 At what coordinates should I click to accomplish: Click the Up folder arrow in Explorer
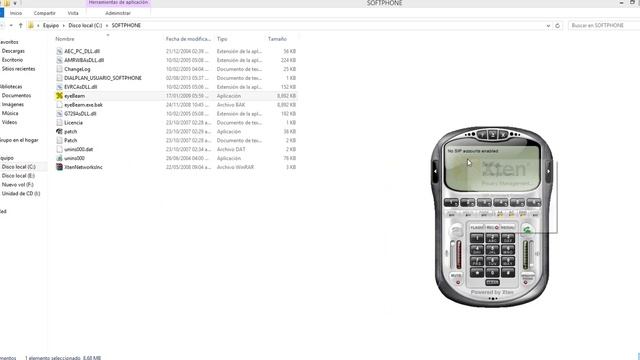point(20,25)
